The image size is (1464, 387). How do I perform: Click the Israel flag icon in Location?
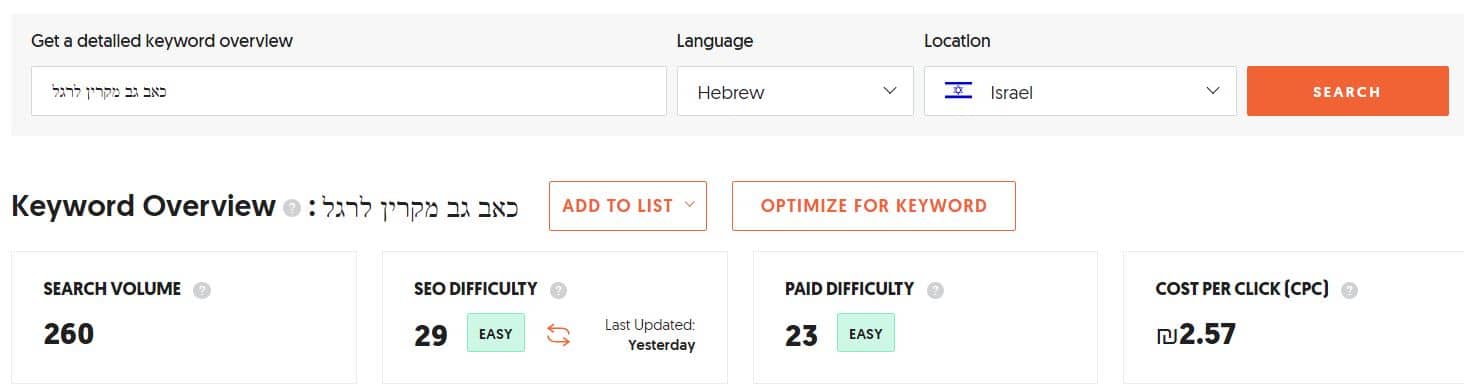tap(958, 91)
